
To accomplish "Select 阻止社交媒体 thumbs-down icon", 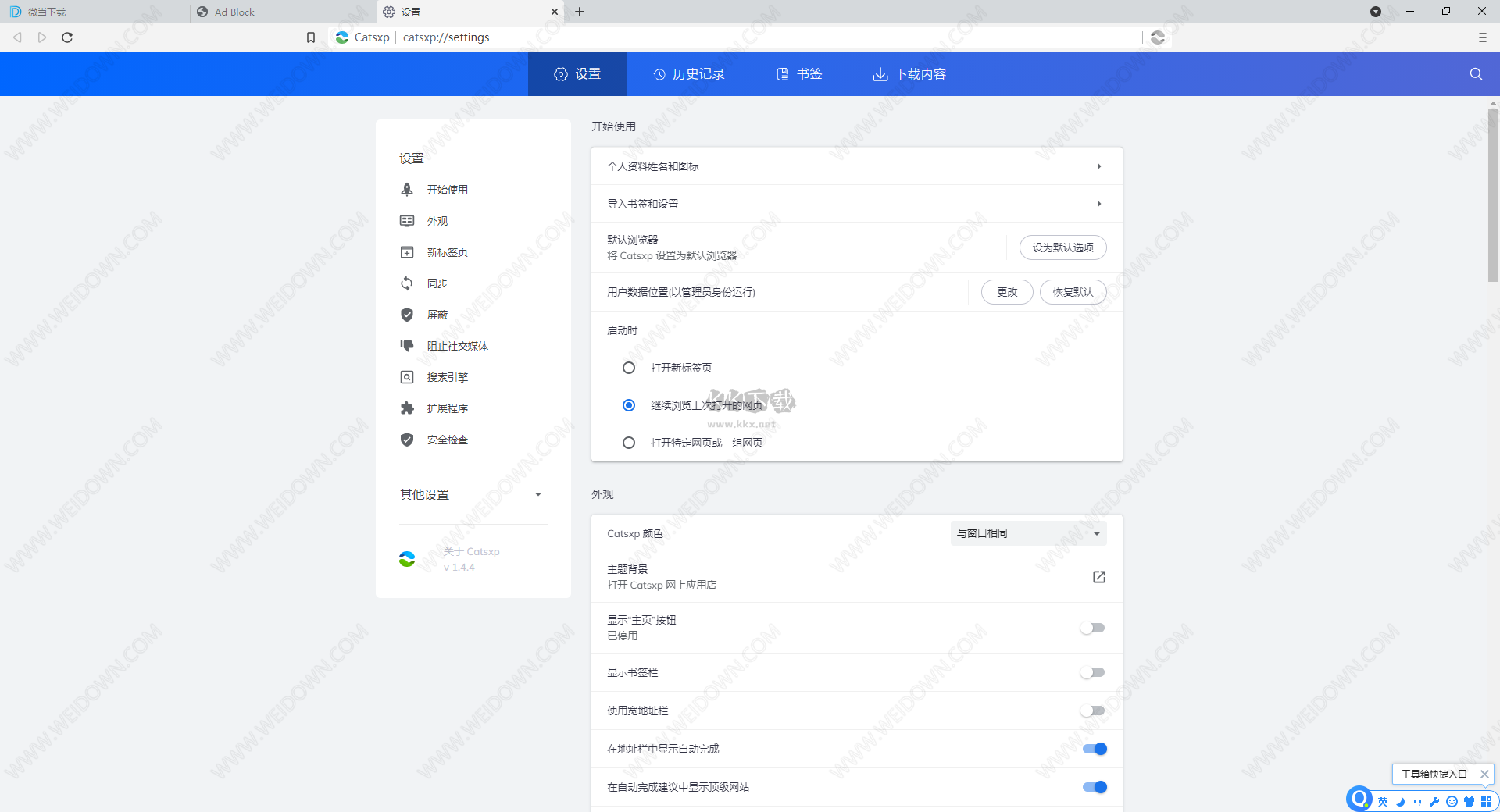I will pyautogui.click(x=407, y=345).
